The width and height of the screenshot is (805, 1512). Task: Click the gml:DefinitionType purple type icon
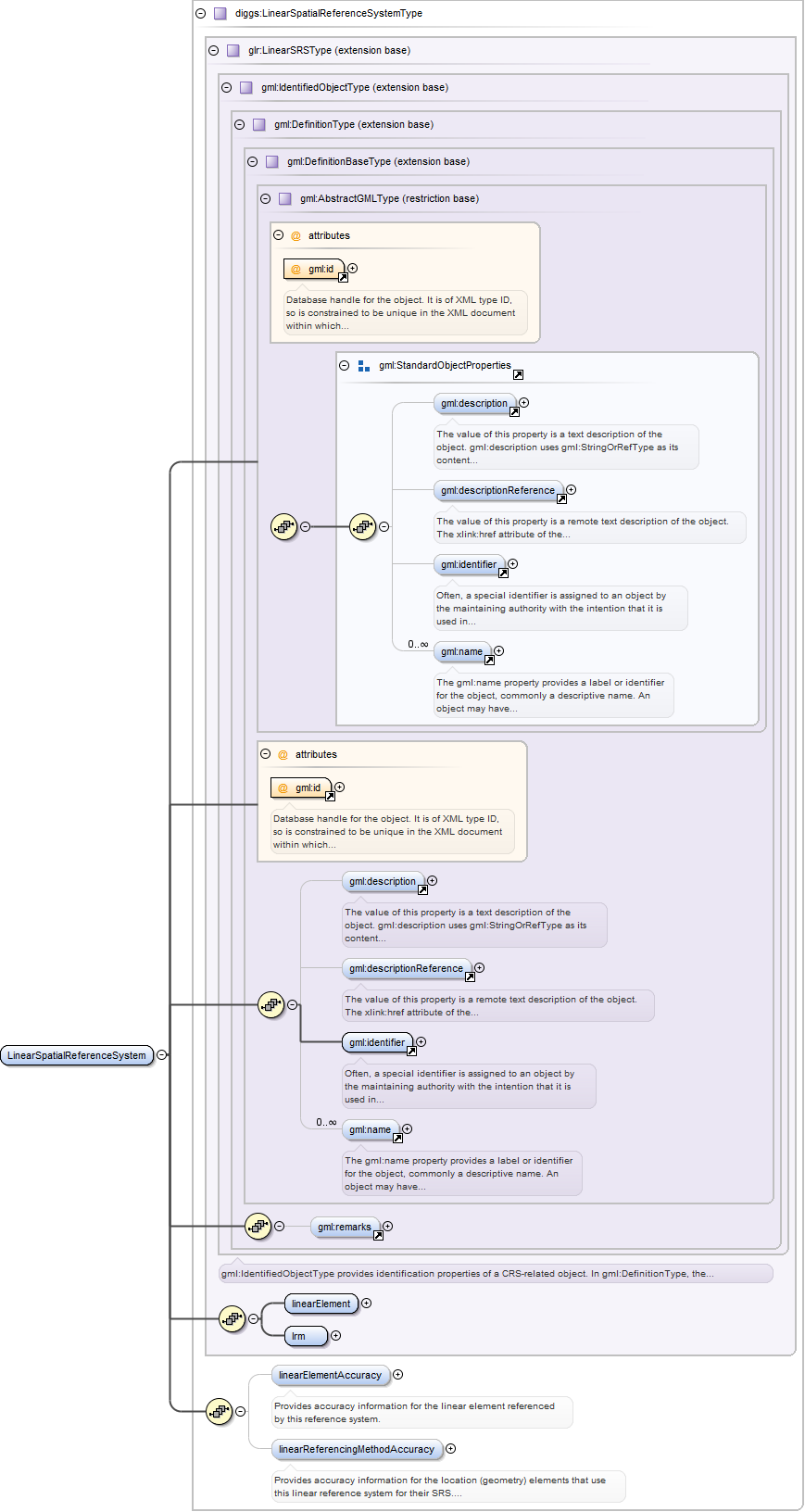(258, 125)
